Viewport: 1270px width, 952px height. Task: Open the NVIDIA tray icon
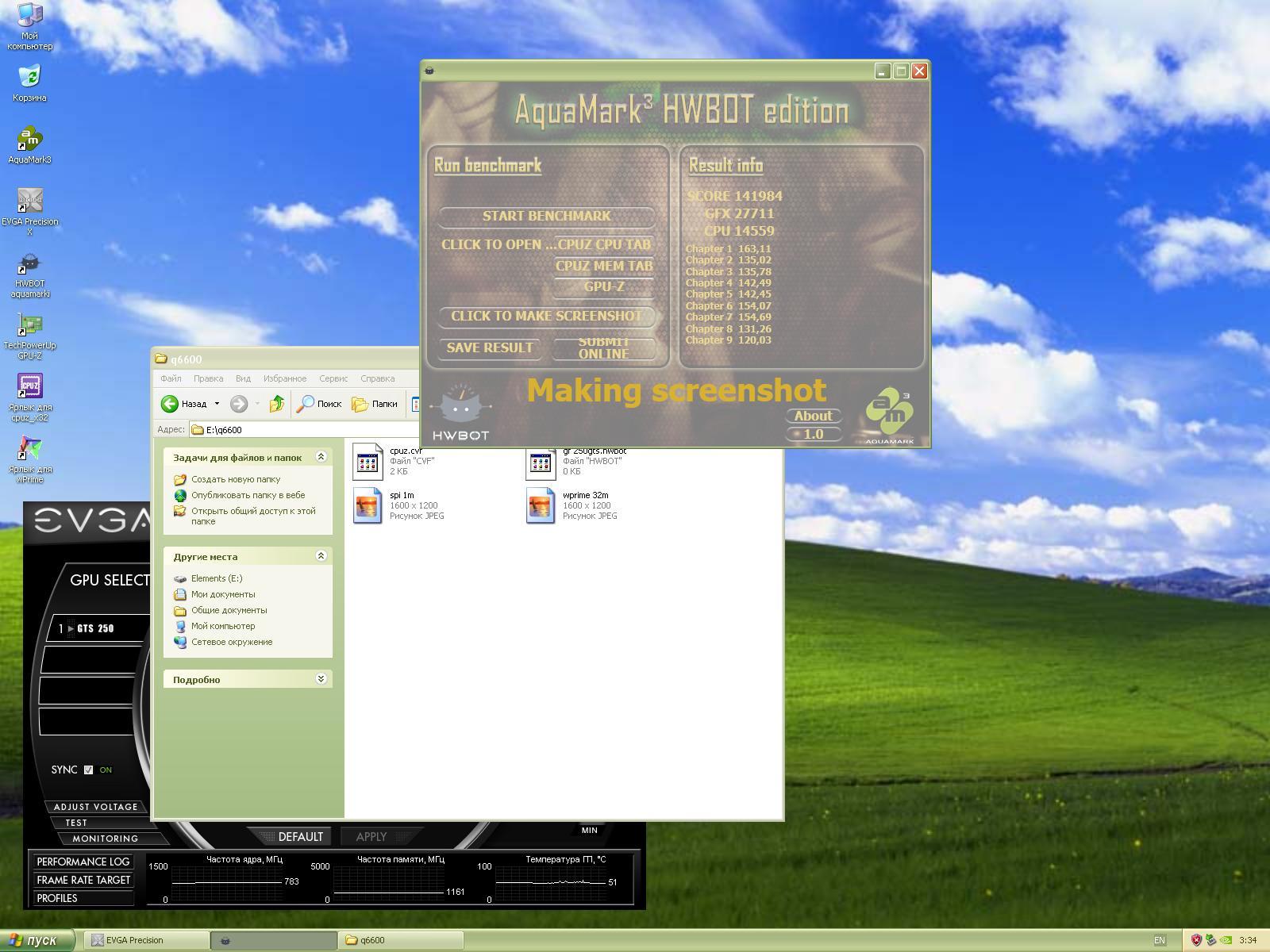coord(1226,940)
